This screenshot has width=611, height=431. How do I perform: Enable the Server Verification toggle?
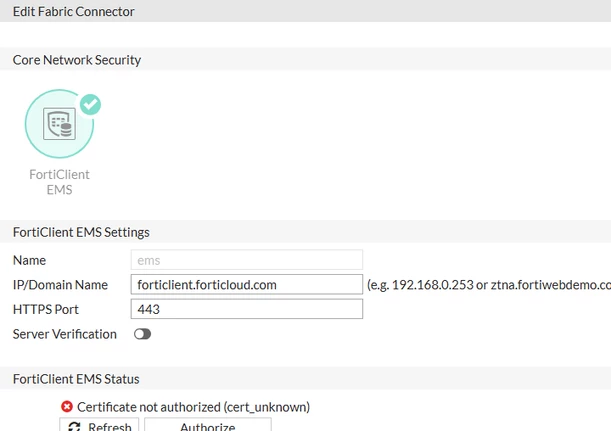tap(142, 334)
